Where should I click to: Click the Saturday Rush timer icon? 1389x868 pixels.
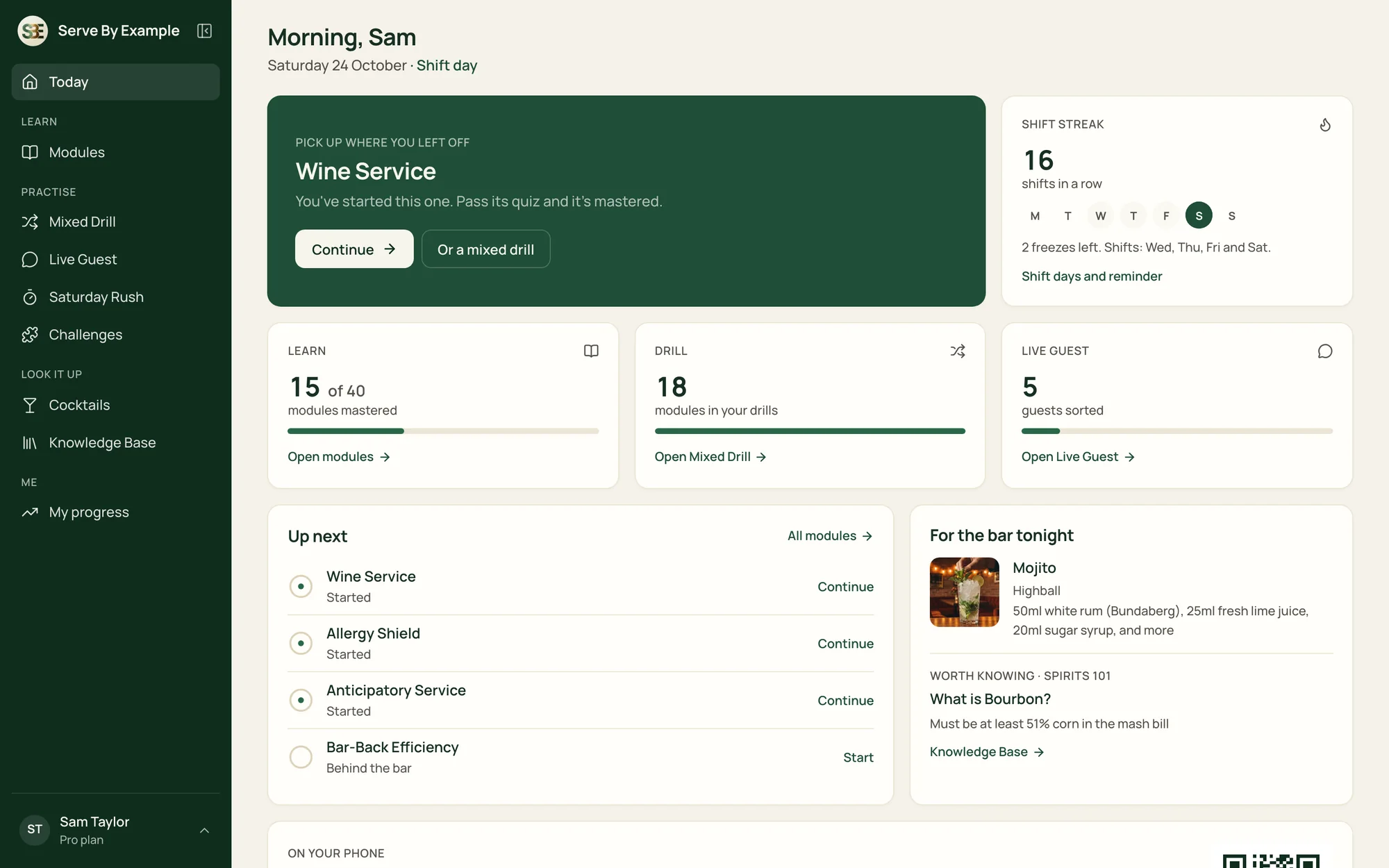(30, 297)
